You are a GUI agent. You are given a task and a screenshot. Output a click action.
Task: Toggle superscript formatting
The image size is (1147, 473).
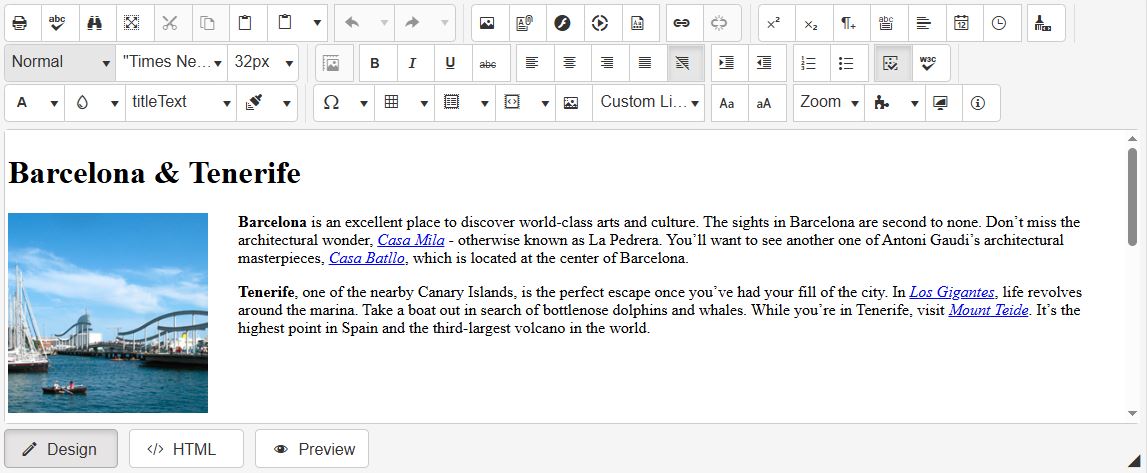coord(774,23)
